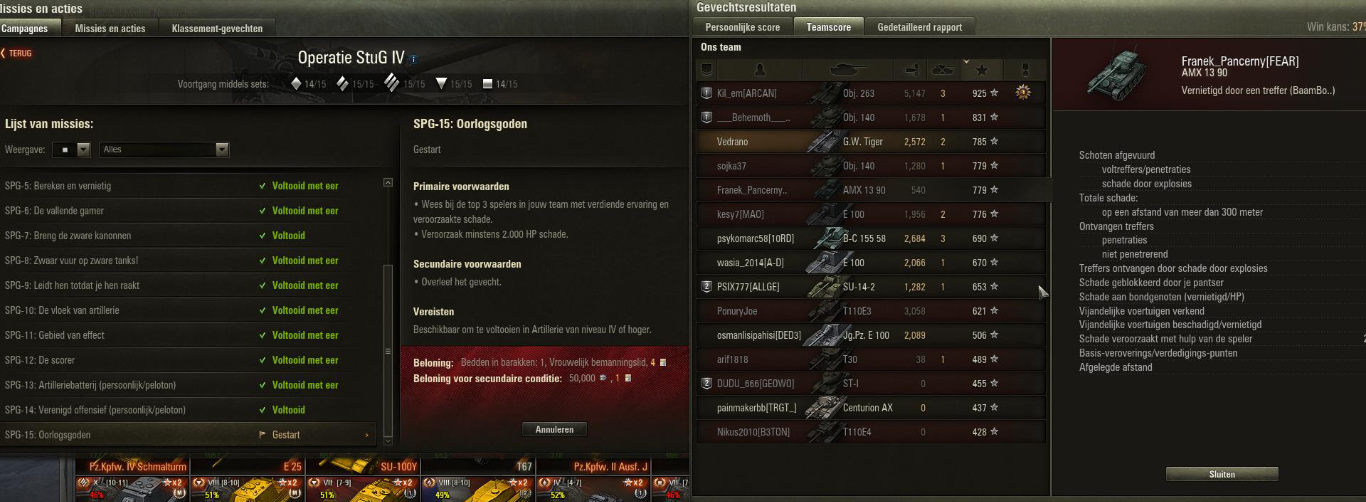Click Kil_em's earned medal icon
The width and height of the screenshot is (1366, 502).
1022,93
